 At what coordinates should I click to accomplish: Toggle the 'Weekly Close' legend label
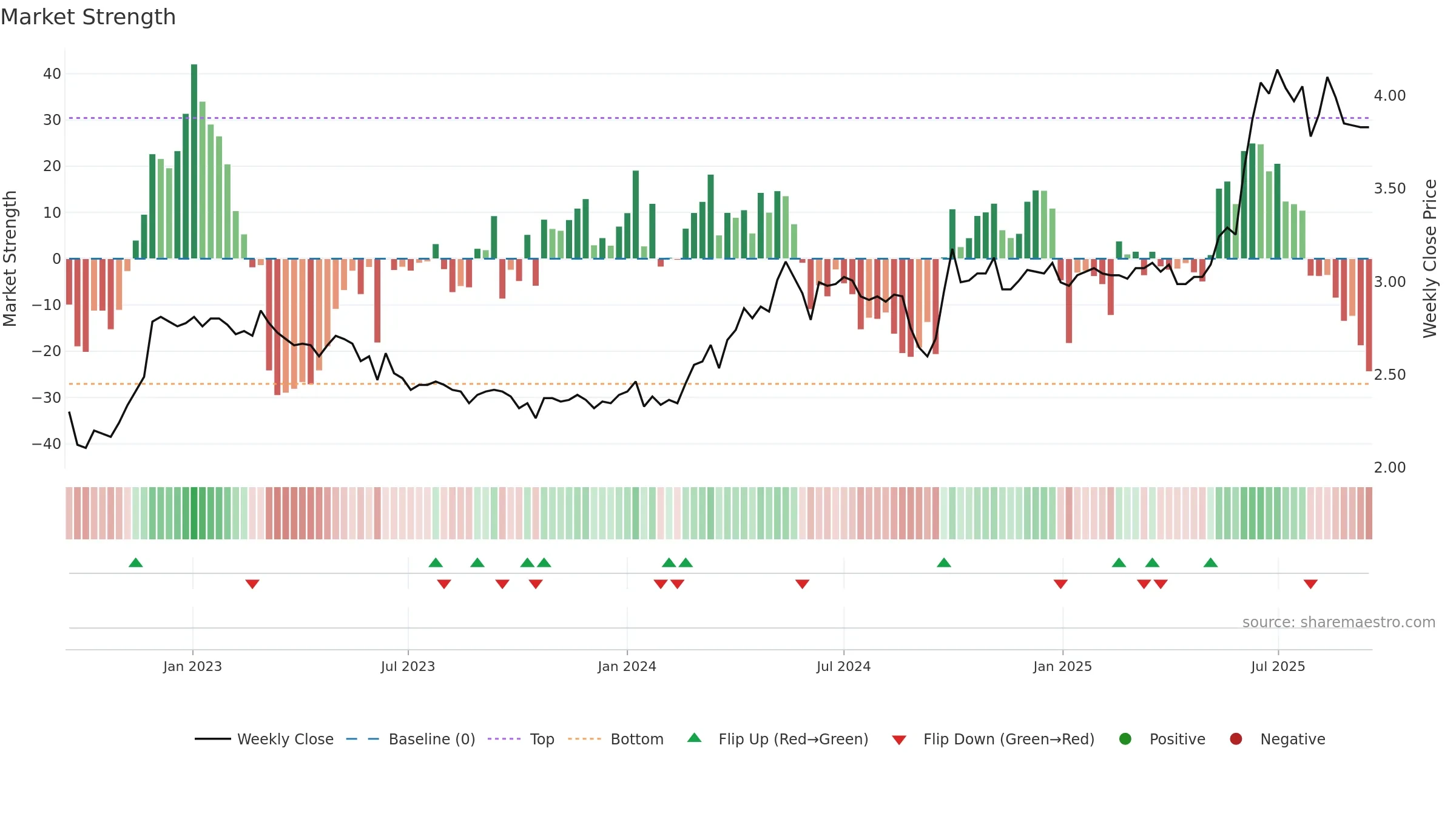tap(285, 740)
